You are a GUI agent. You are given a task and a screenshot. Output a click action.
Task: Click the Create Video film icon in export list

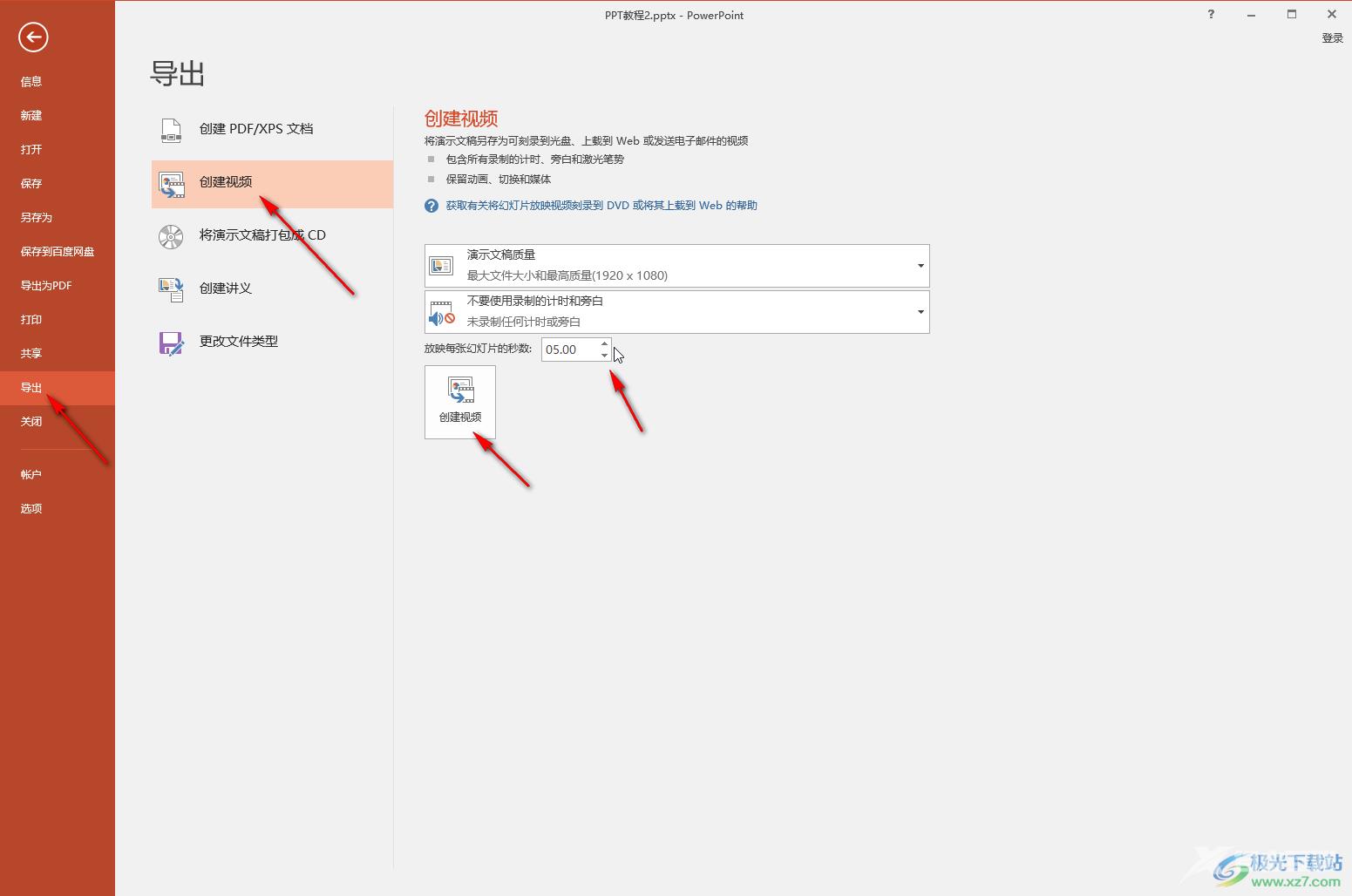(x=171, y=184)
